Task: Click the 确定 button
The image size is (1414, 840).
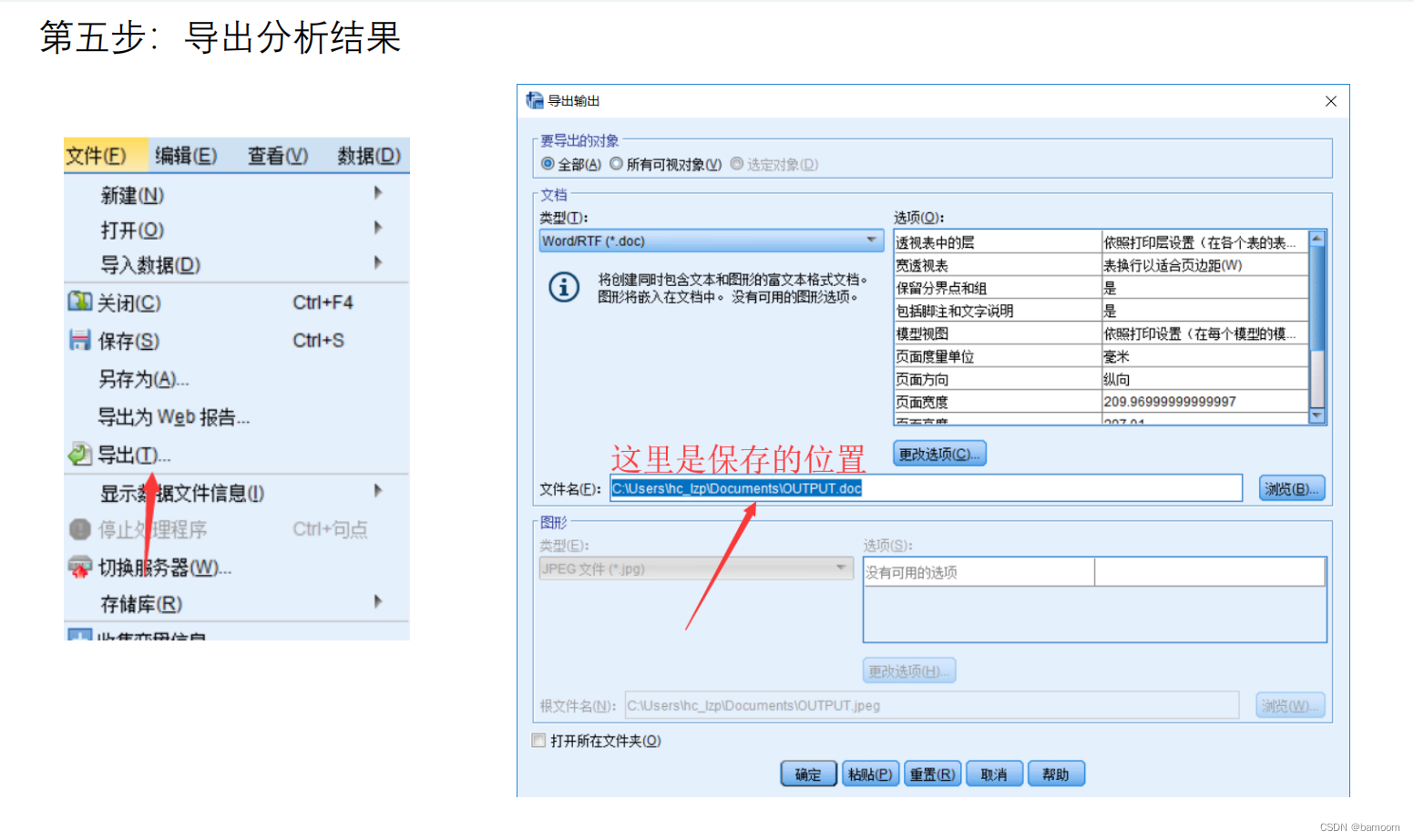Action: tap(808, 774)
